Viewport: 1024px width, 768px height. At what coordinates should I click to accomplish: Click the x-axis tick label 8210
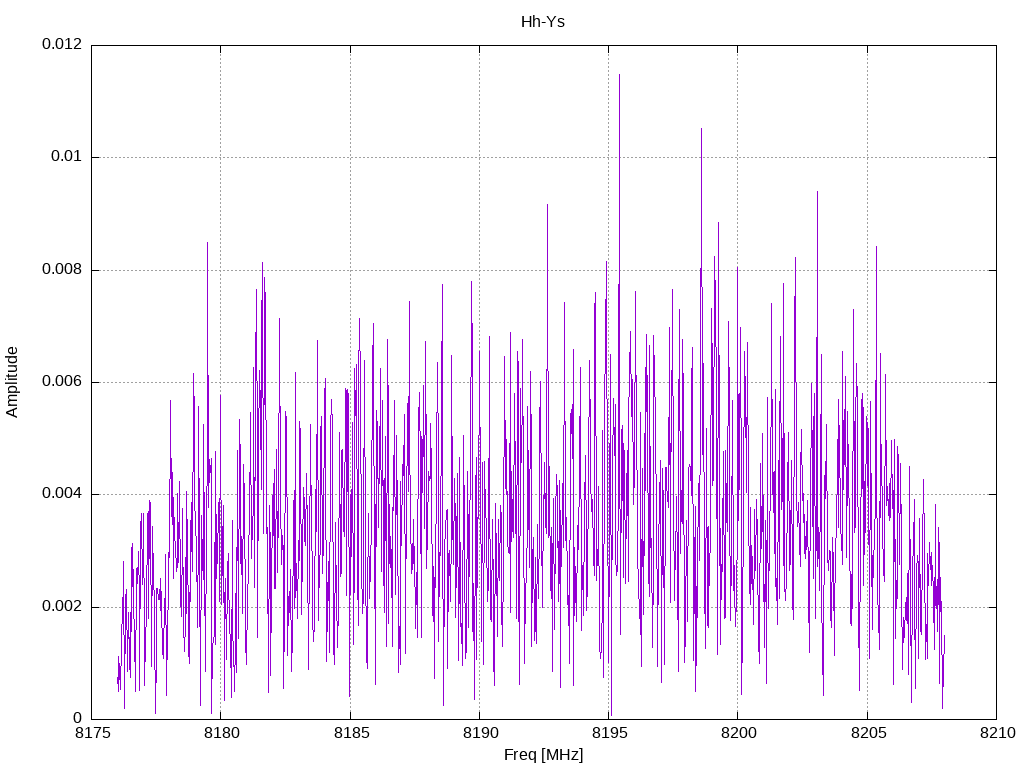click(997, 733)
